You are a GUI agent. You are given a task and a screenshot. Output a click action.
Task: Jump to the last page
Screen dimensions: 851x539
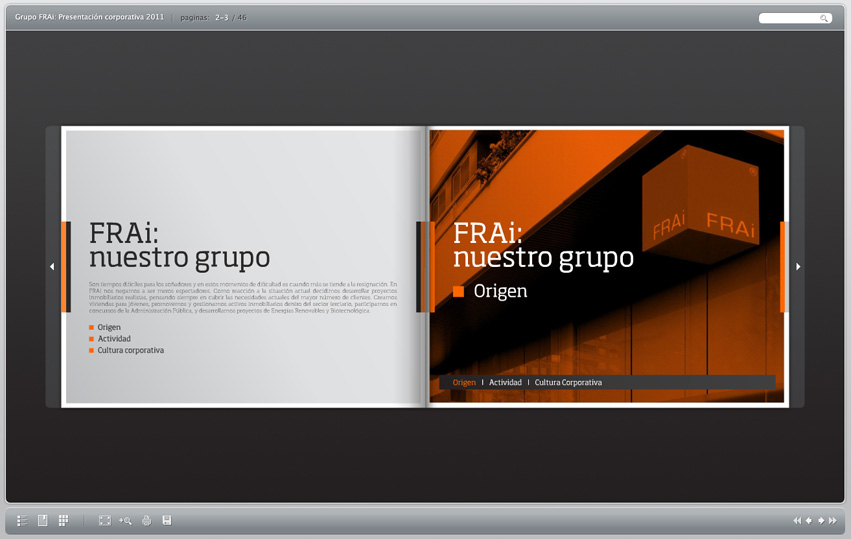point(833,521)
